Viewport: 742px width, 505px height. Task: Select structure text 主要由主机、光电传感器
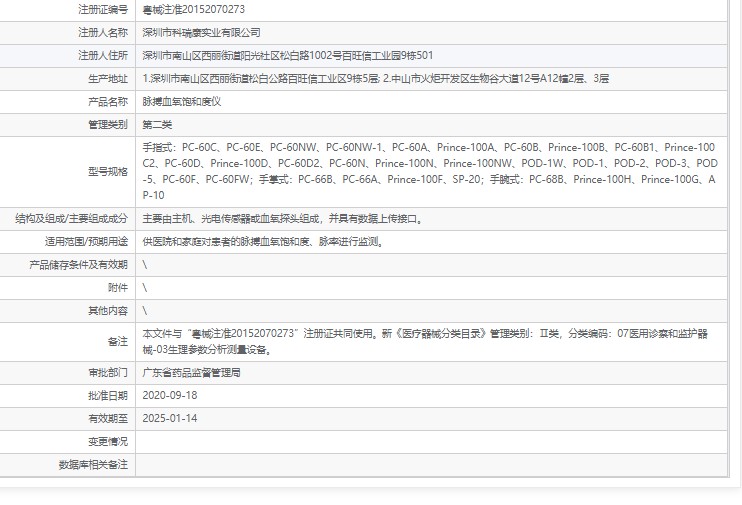pos(283,219)
